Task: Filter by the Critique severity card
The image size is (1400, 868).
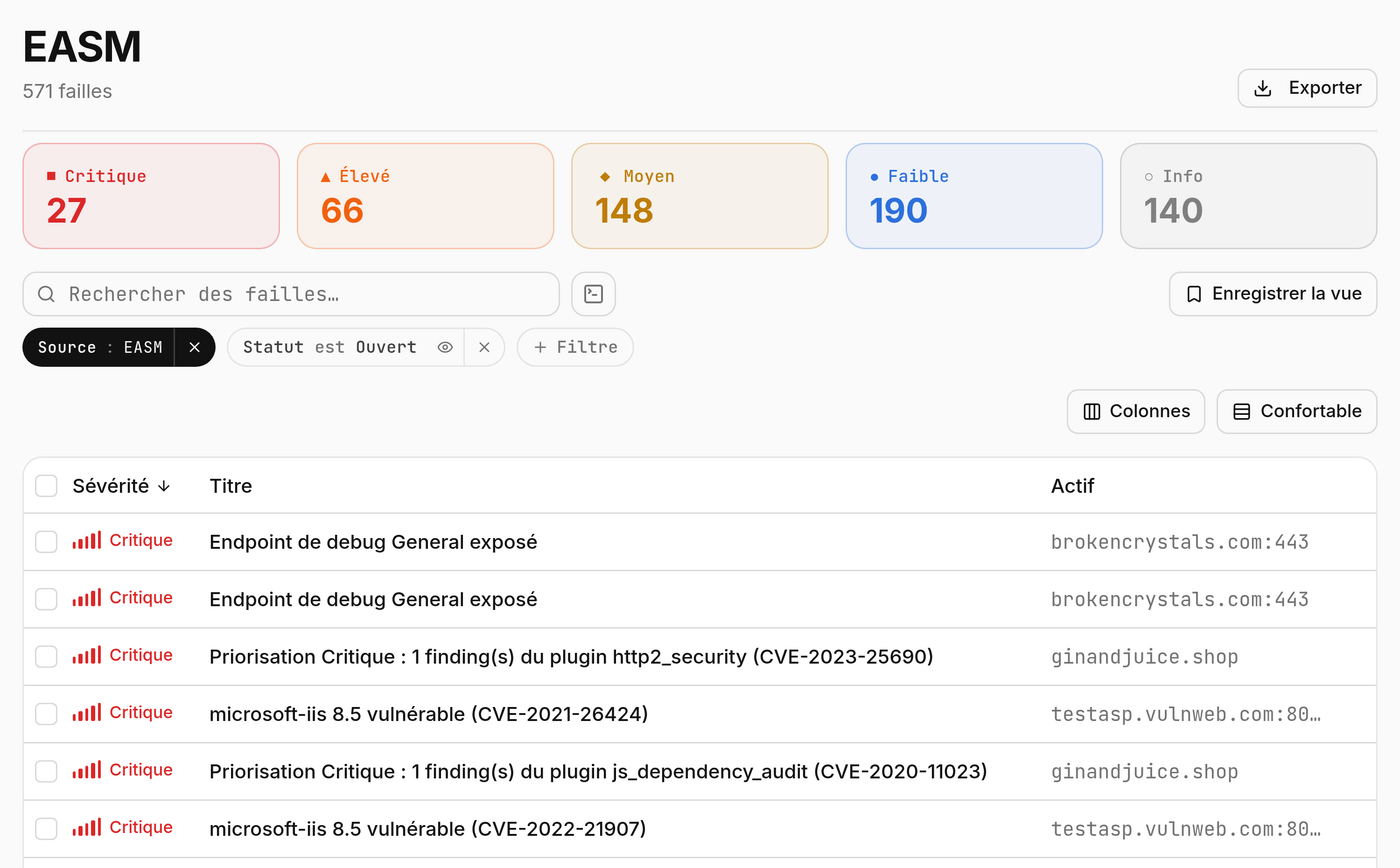Action: tap(151, 196)
